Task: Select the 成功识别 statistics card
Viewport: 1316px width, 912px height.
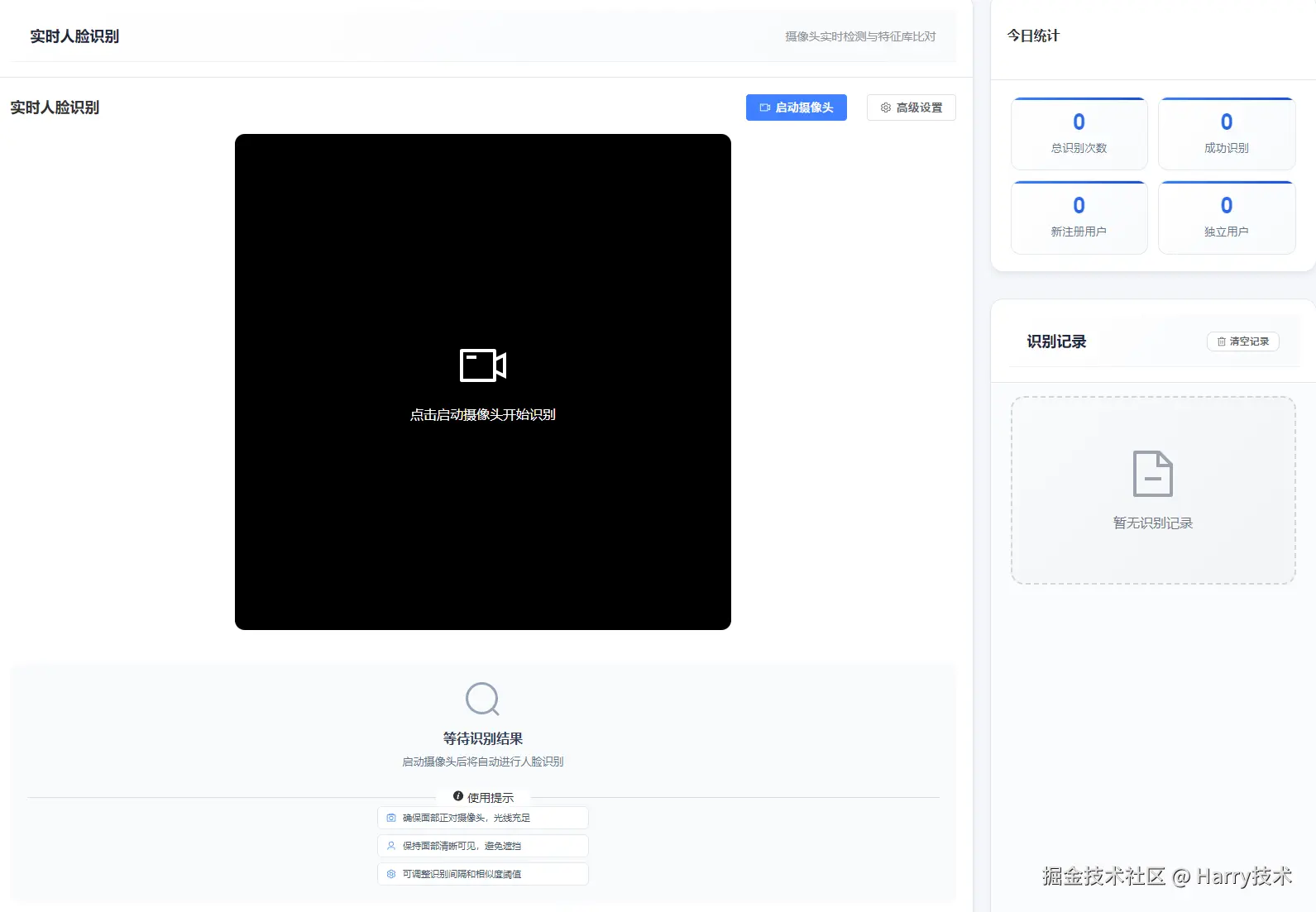Action: (1227, 134)
